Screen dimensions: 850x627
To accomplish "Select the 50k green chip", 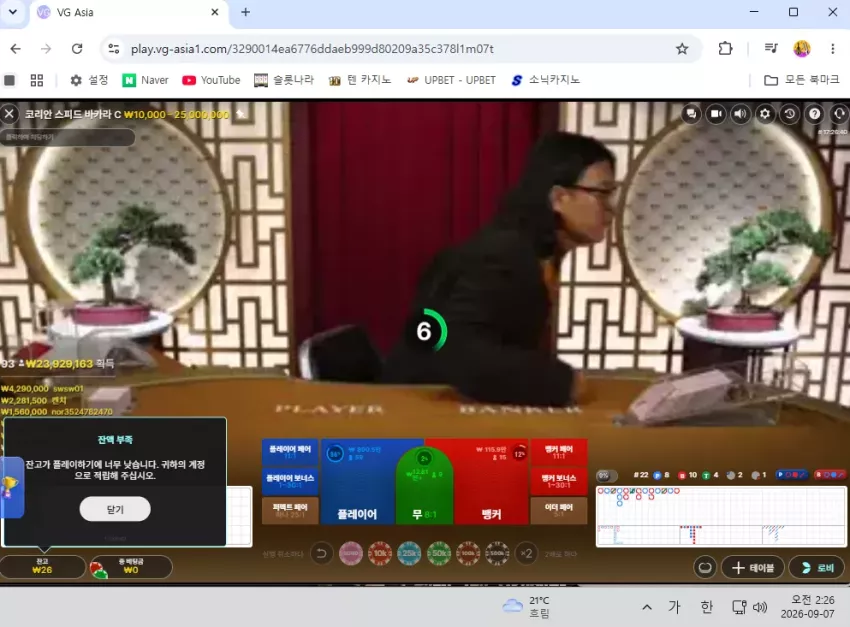I will tap(439, 554).
